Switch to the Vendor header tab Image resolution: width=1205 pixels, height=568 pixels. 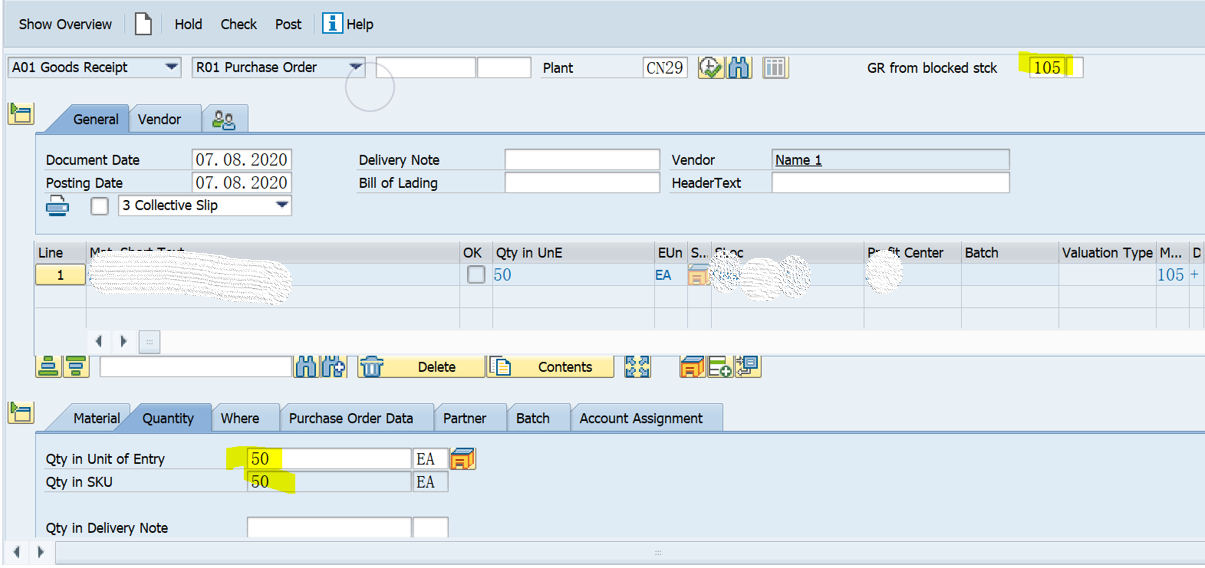[x=160, y=119]
